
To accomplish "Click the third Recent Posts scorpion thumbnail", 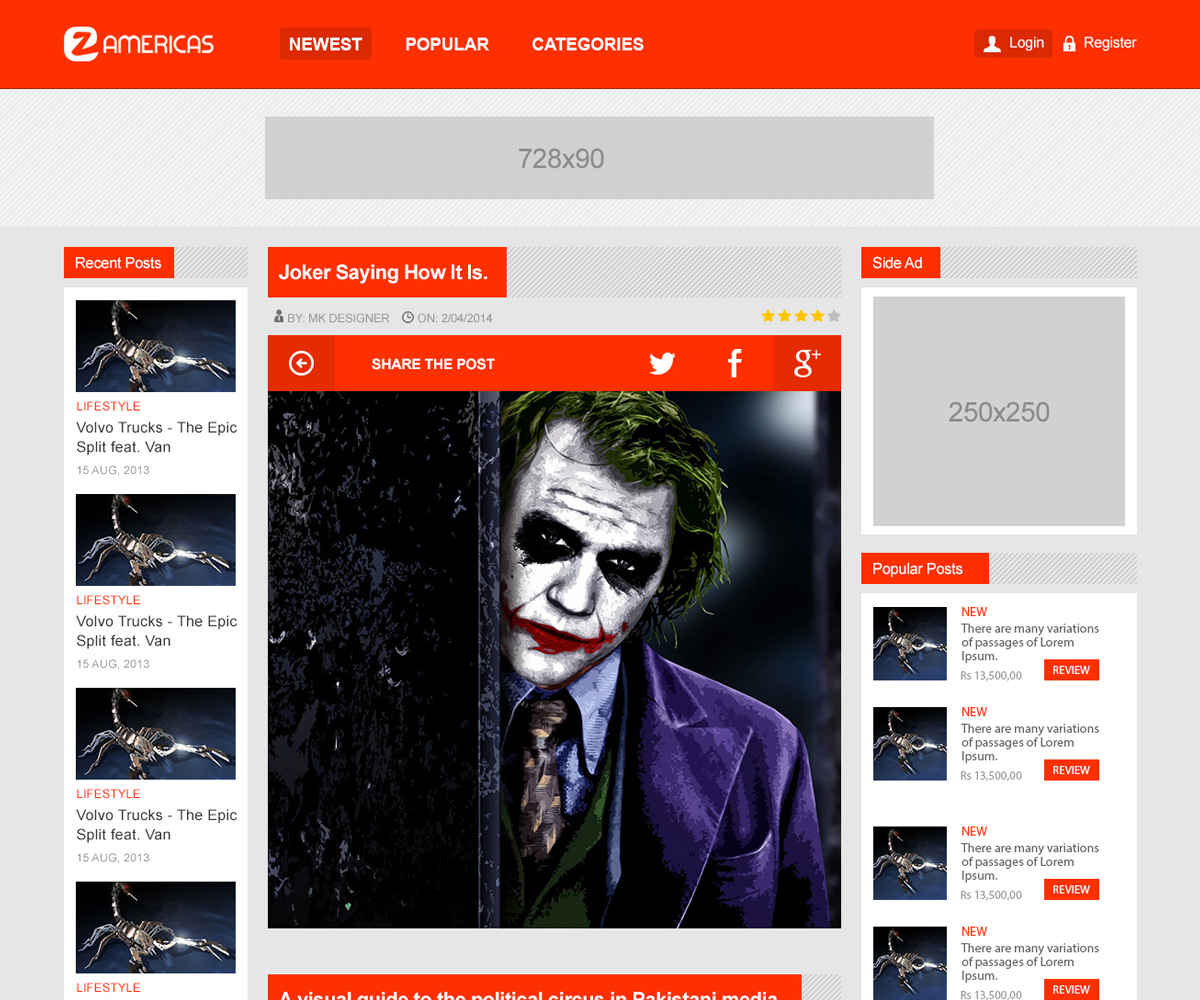I will pos(156,734).
